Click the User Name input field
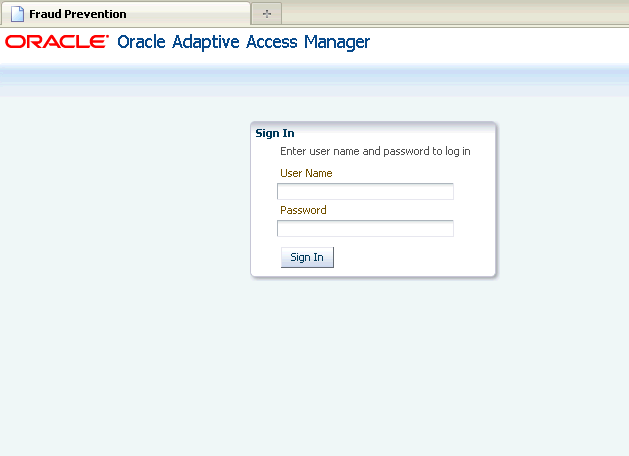 coord(365,191)
